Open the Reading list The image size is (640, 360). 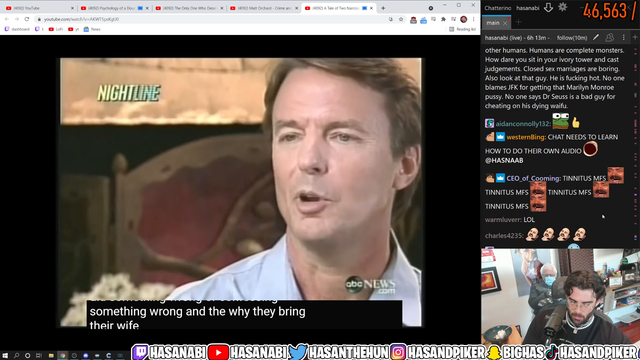[462, 29]
